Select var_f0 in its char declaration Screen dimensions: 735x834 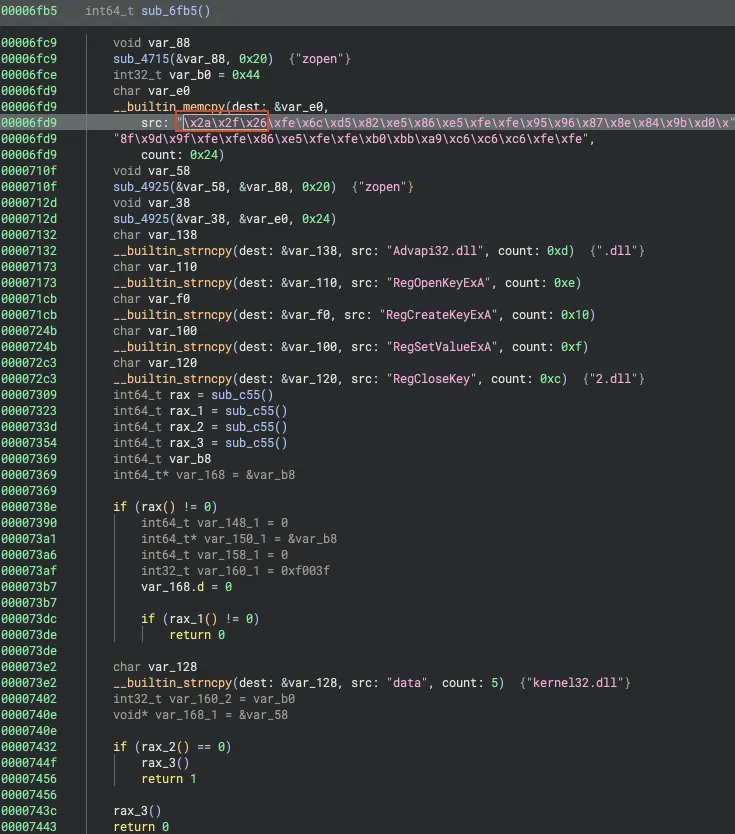(169, 298)
